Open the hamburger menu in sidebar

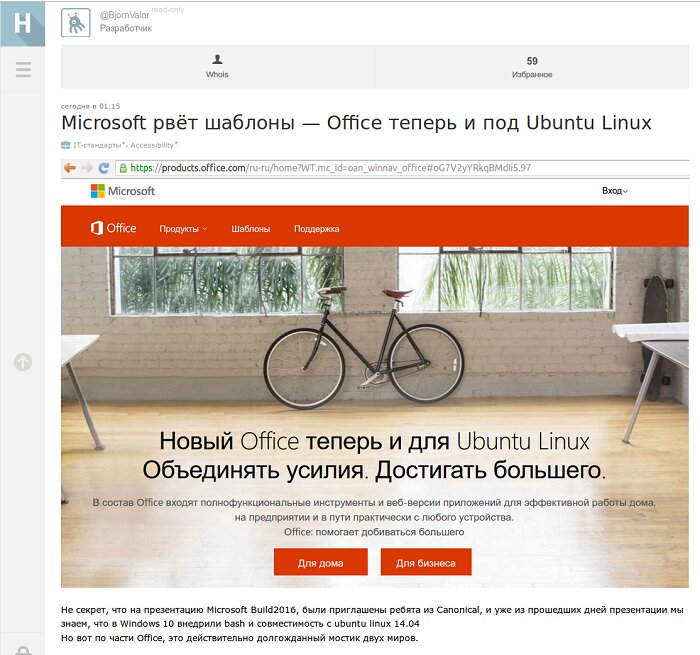[23, 70]
